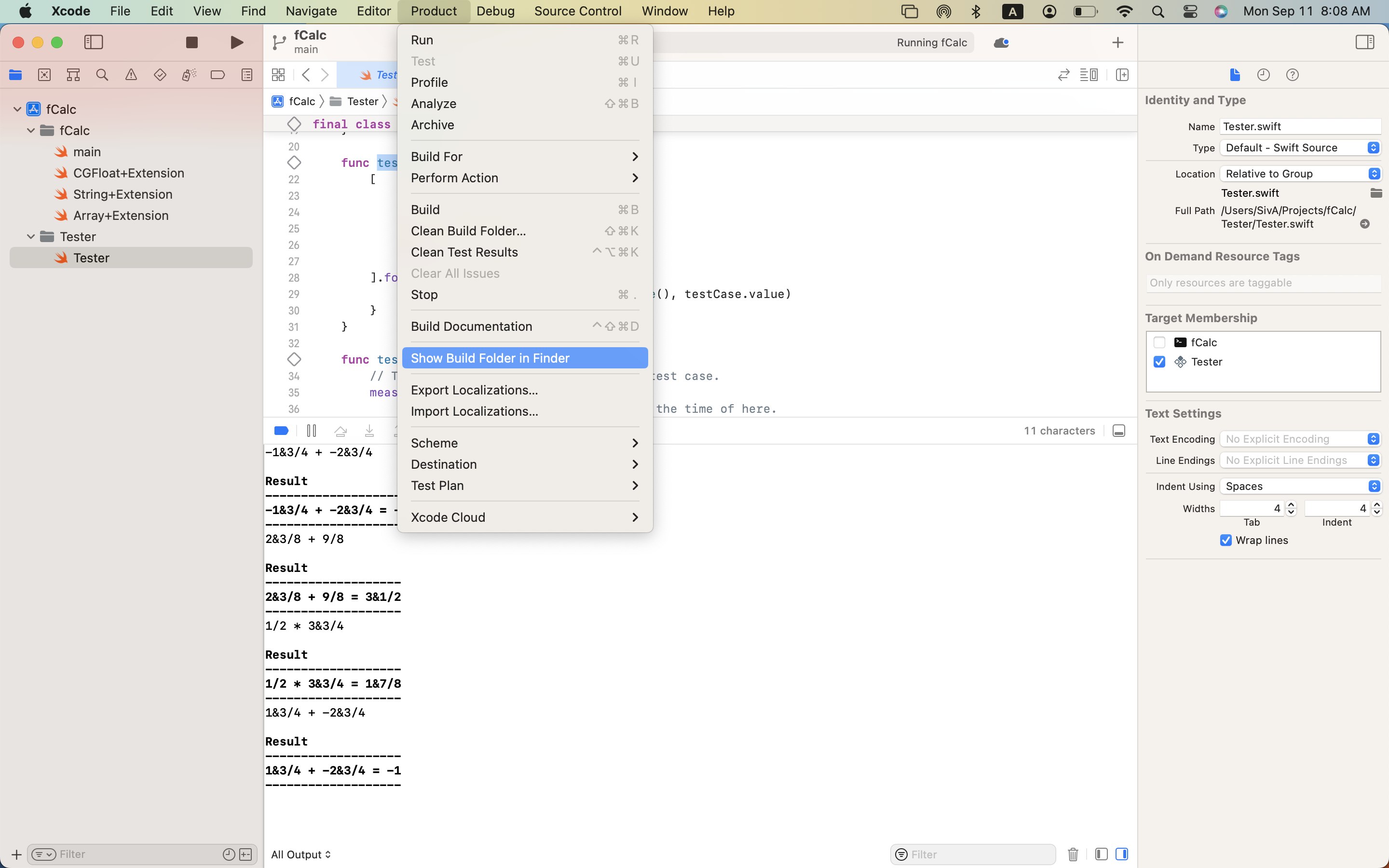The image size is (1389, 868).
Task: Open the Test navigator
Action: click(x=160, y=75)
